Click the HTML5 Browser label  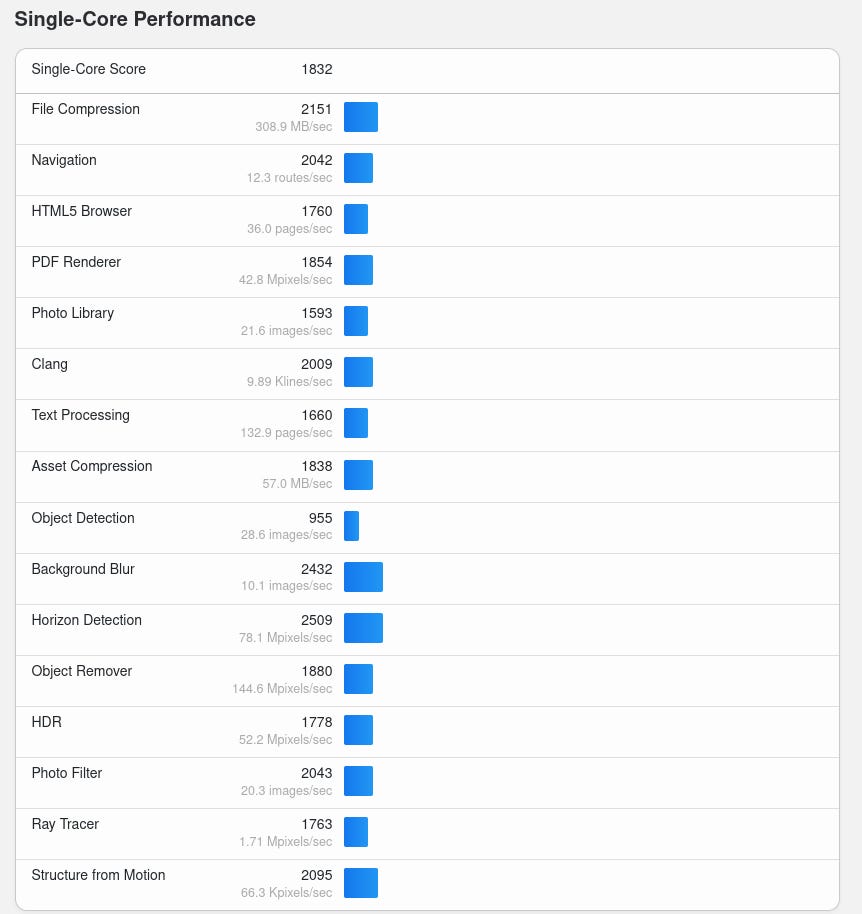coord(81,211)
